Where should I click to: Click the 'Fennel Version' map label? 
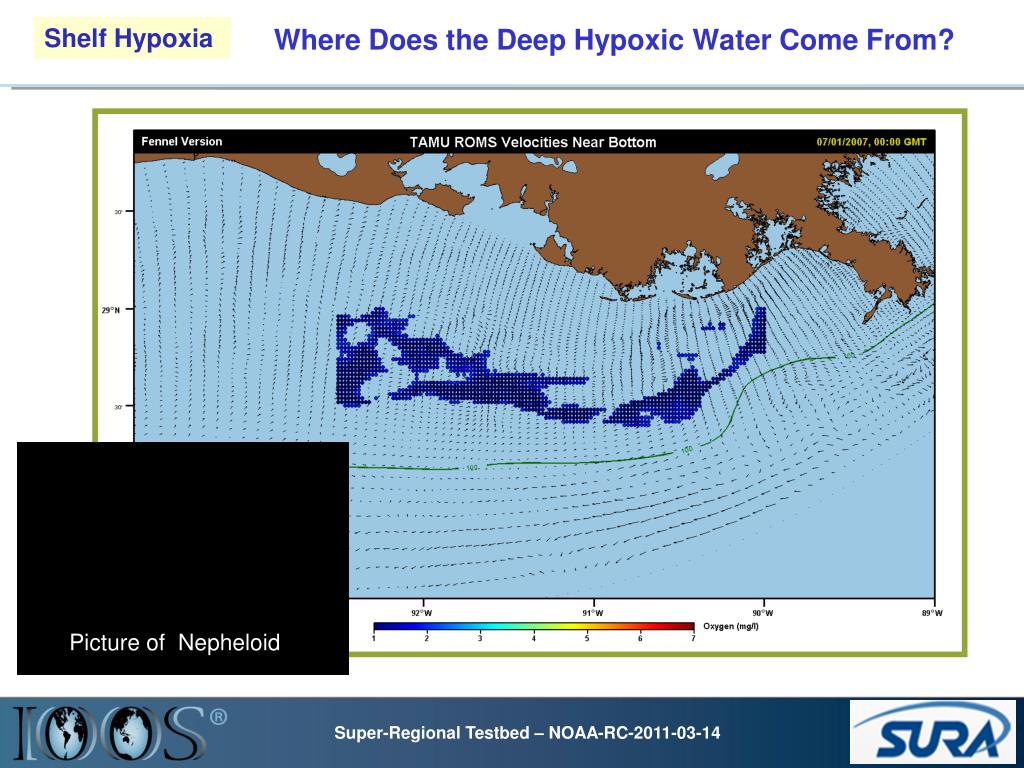point(182,142)
